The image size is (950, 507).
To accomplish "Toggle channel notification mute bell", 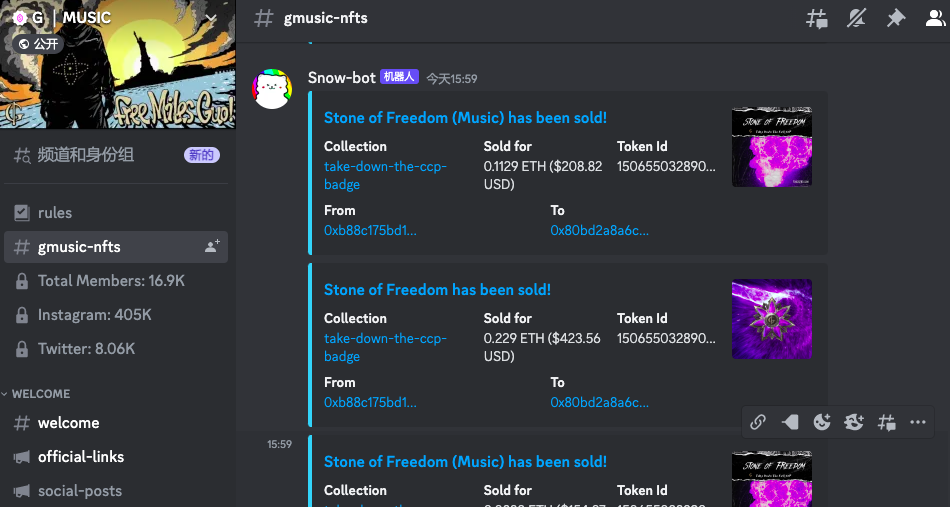I will (x=856, y=19).
